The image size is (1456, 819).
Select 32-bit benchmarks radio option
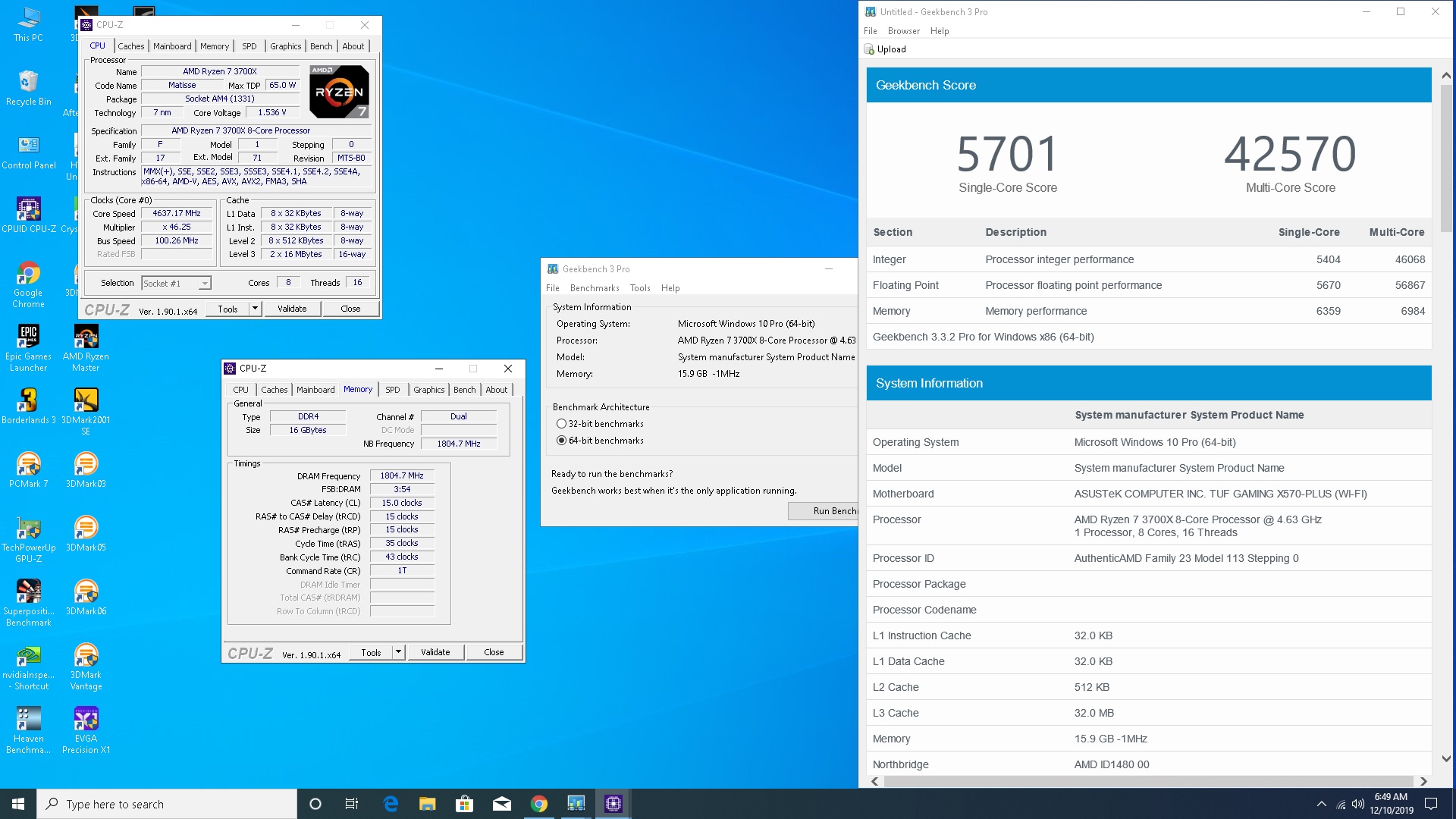(561, 424)
